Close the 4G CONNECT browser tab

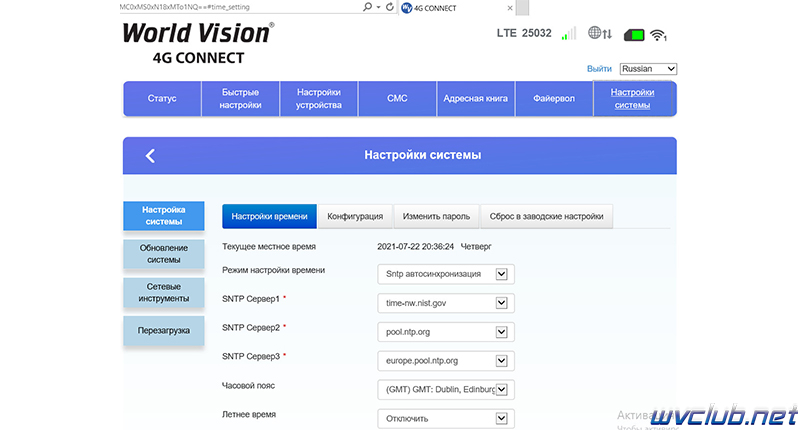point(510,8)
